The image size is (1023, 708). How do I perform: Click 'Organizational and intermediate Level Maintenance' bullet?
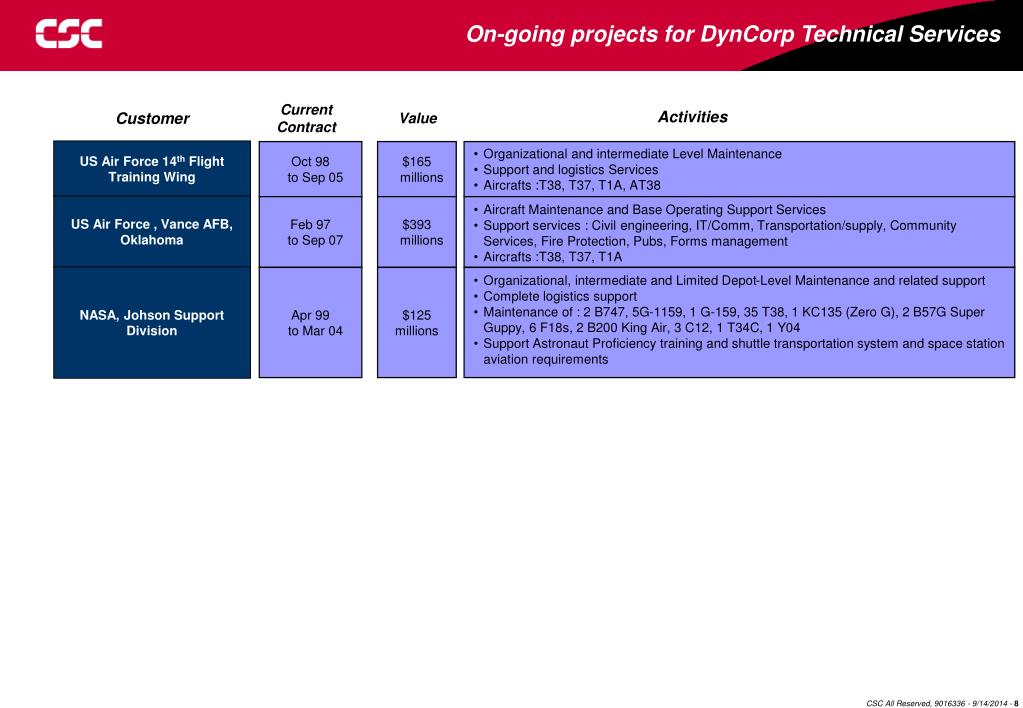[628, 154]
